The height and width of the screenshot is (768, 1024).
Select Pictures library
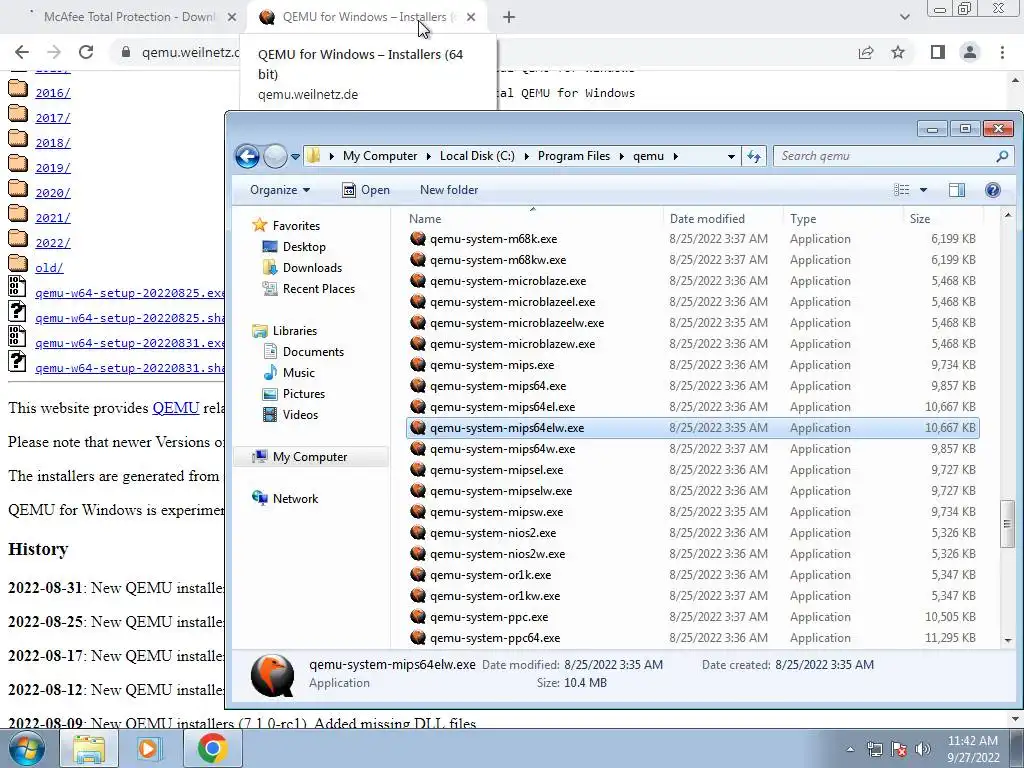tap(304, 394)
